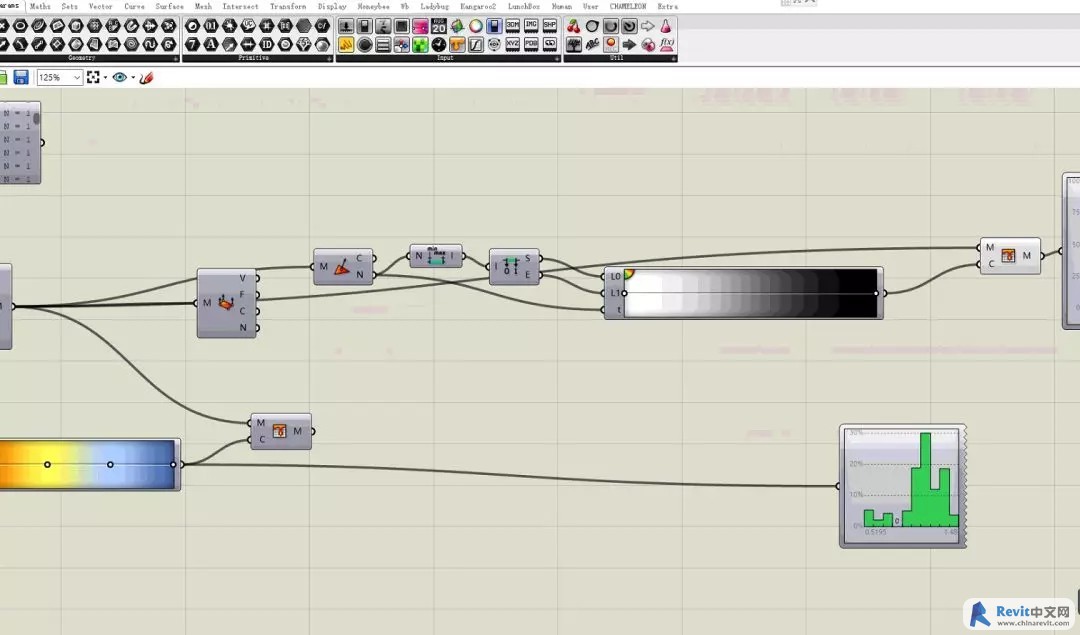This screenshot has width=1080, height=635.
Task: Click the grayscale gradient component bar
Action: pyautogui.click(x=750, y=293)
